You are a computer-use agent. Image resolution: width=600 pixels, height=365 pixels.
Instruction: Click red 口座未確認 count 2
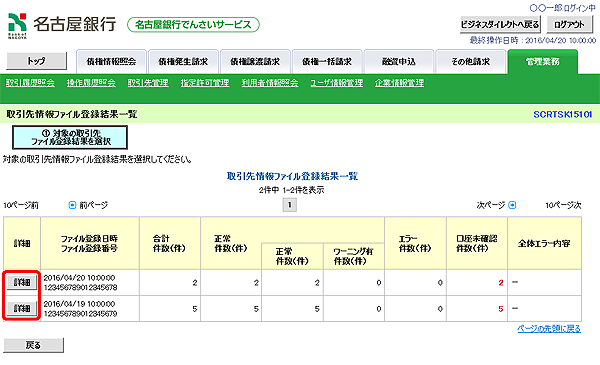click(501, 283)
